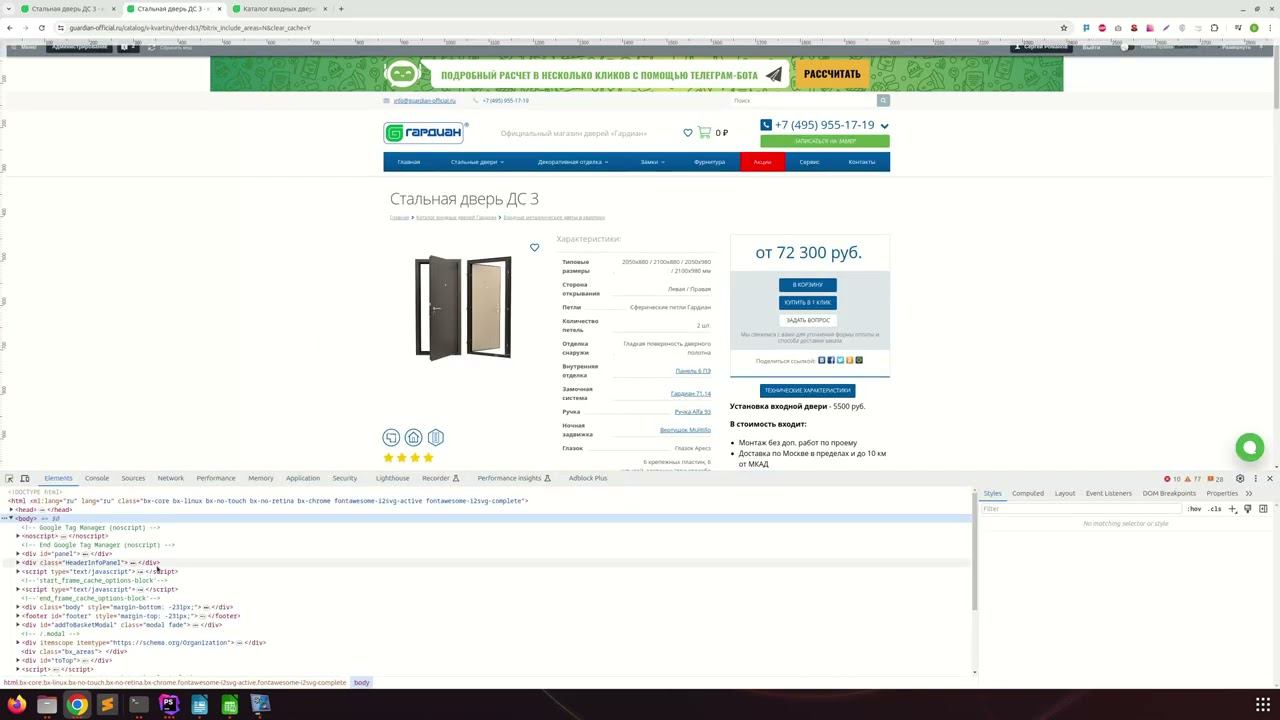
Task: Click the Задать вопрос button
Action: coord(808,320)
